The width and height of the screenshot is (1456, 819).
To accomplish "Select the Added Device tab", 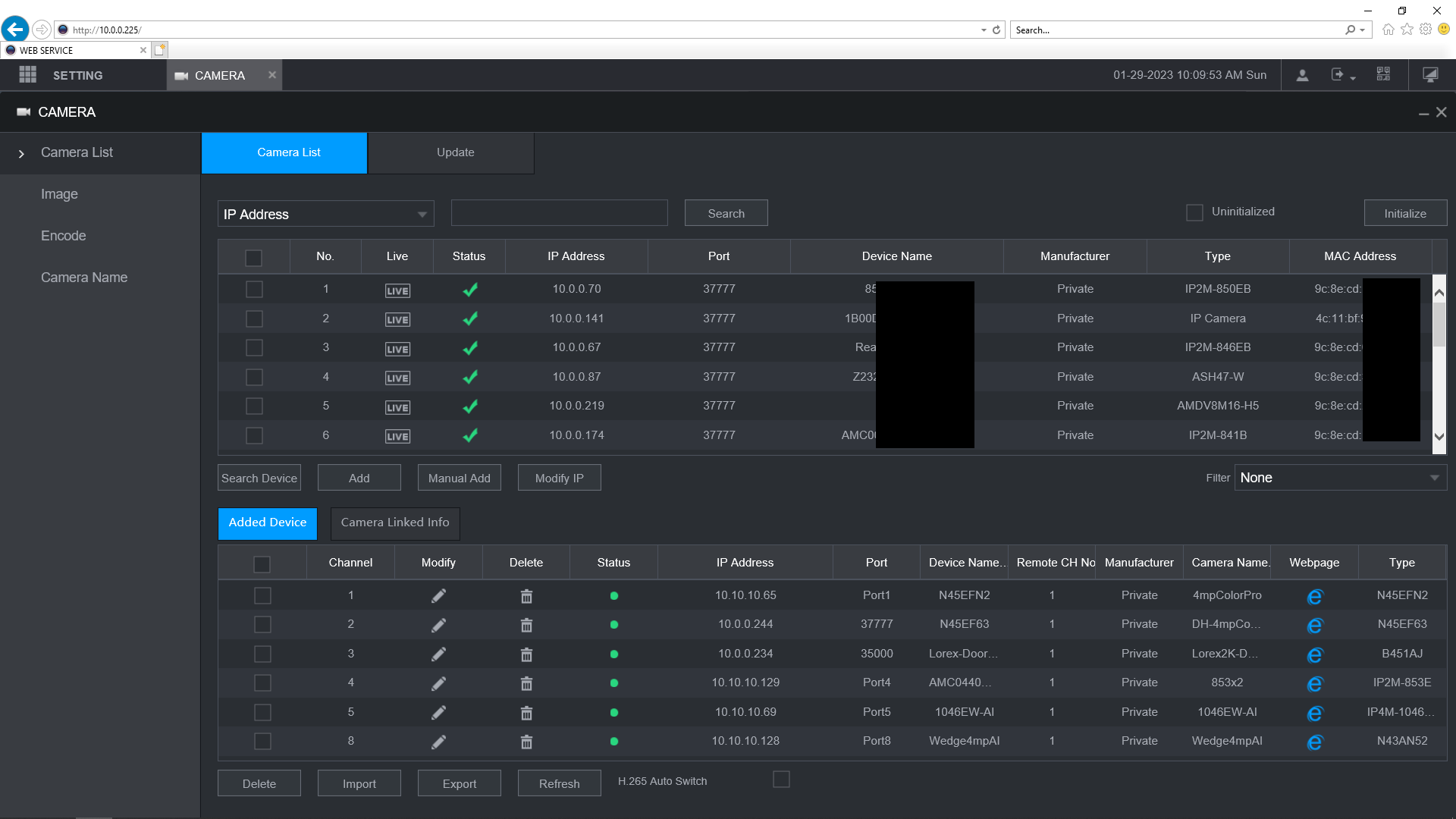I will pos(268,523).
